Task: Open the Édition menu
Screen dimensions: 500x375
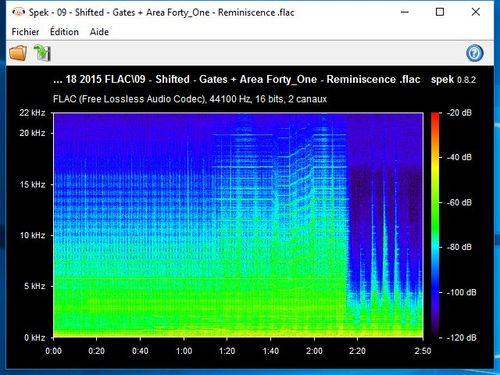Action: (x=64, y=32)
